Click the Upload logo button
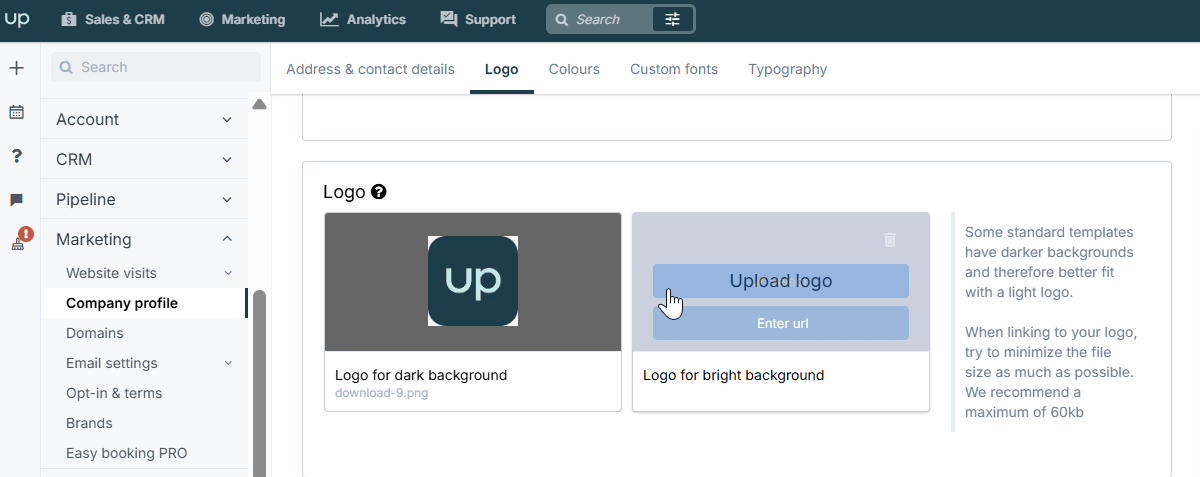1200x477 pixels. point(781,281)
